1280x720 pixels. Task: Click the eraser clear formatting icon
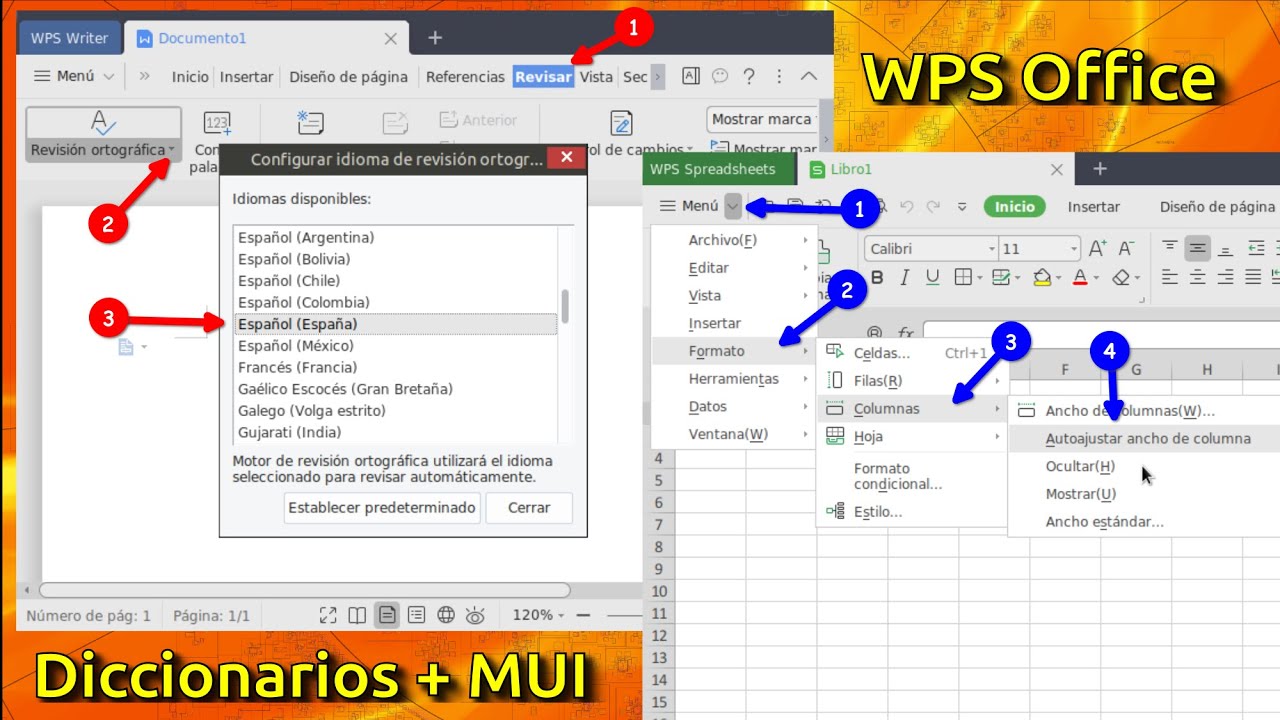coord(1121,277)
